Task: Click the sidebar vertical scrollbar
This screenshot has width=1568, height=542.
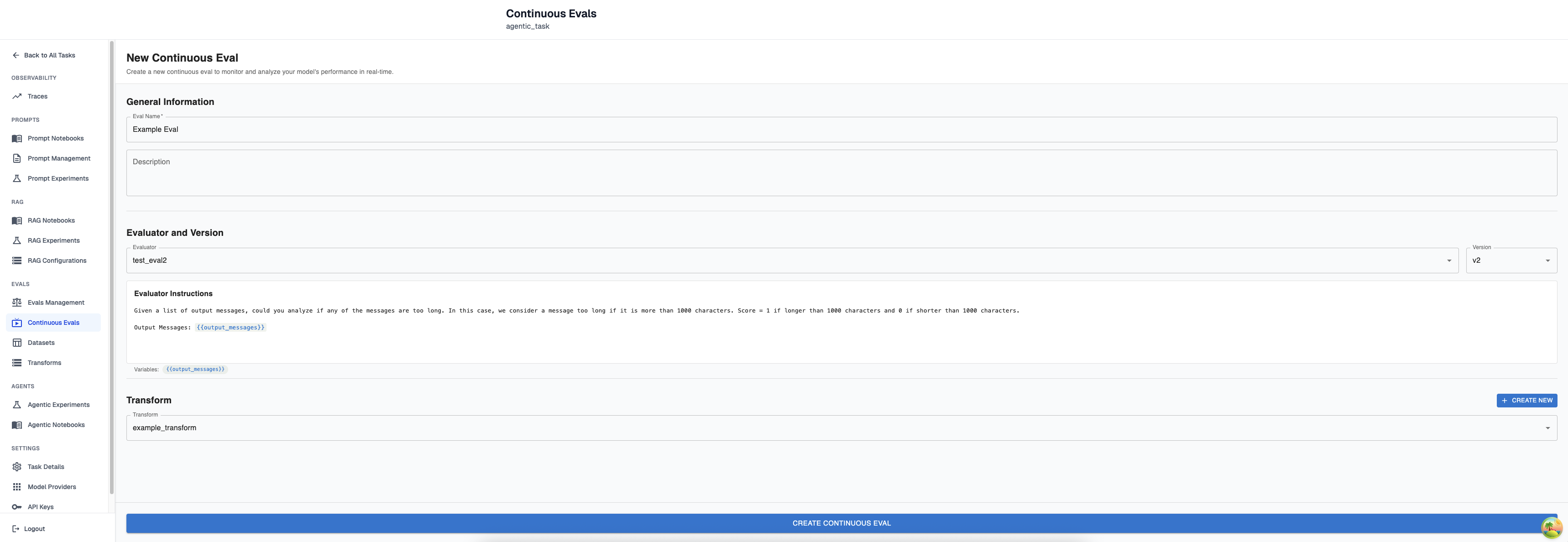Action: tap(111, 268)
